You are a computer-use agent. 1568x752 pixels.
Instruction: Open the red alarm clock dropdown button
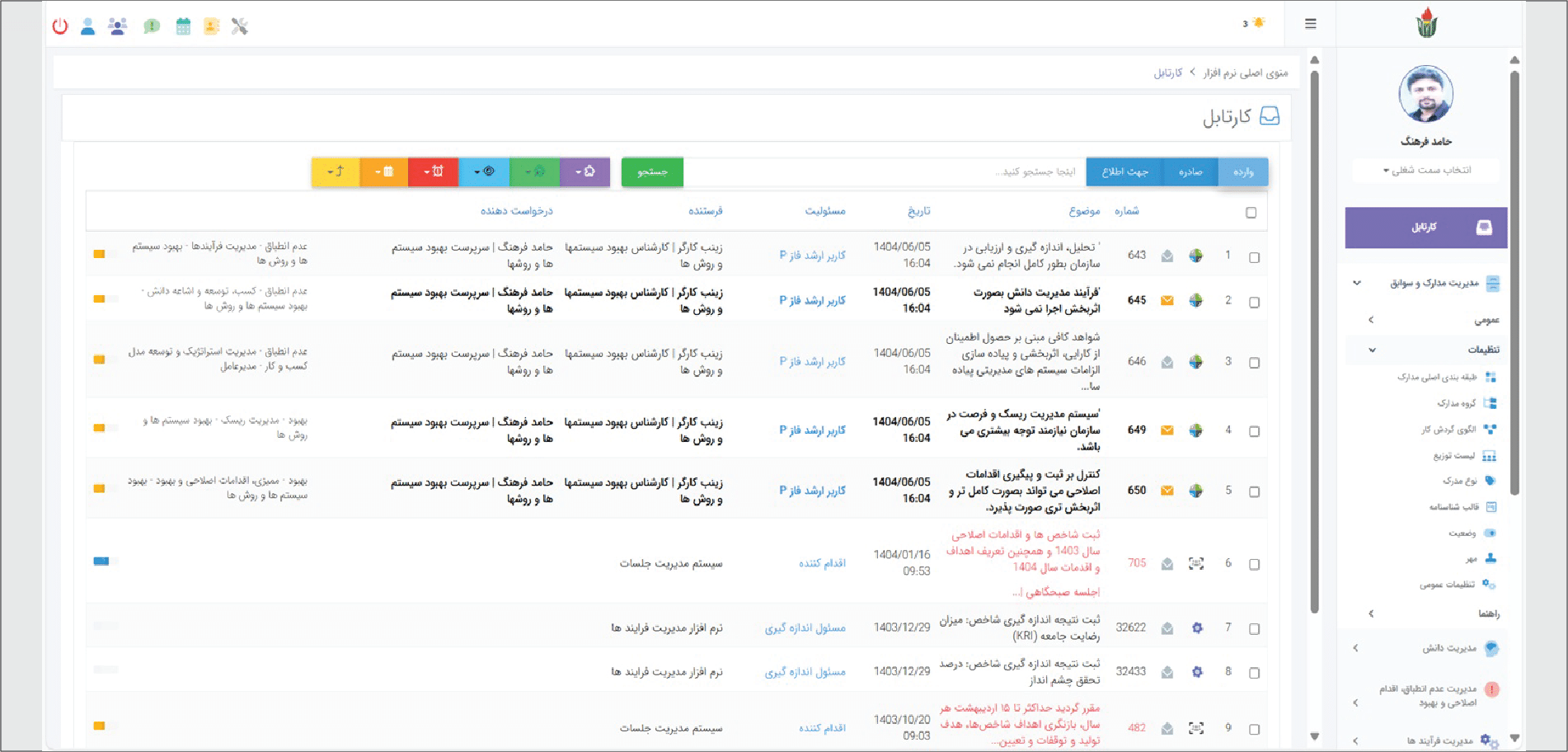click(x=433, y=172)
